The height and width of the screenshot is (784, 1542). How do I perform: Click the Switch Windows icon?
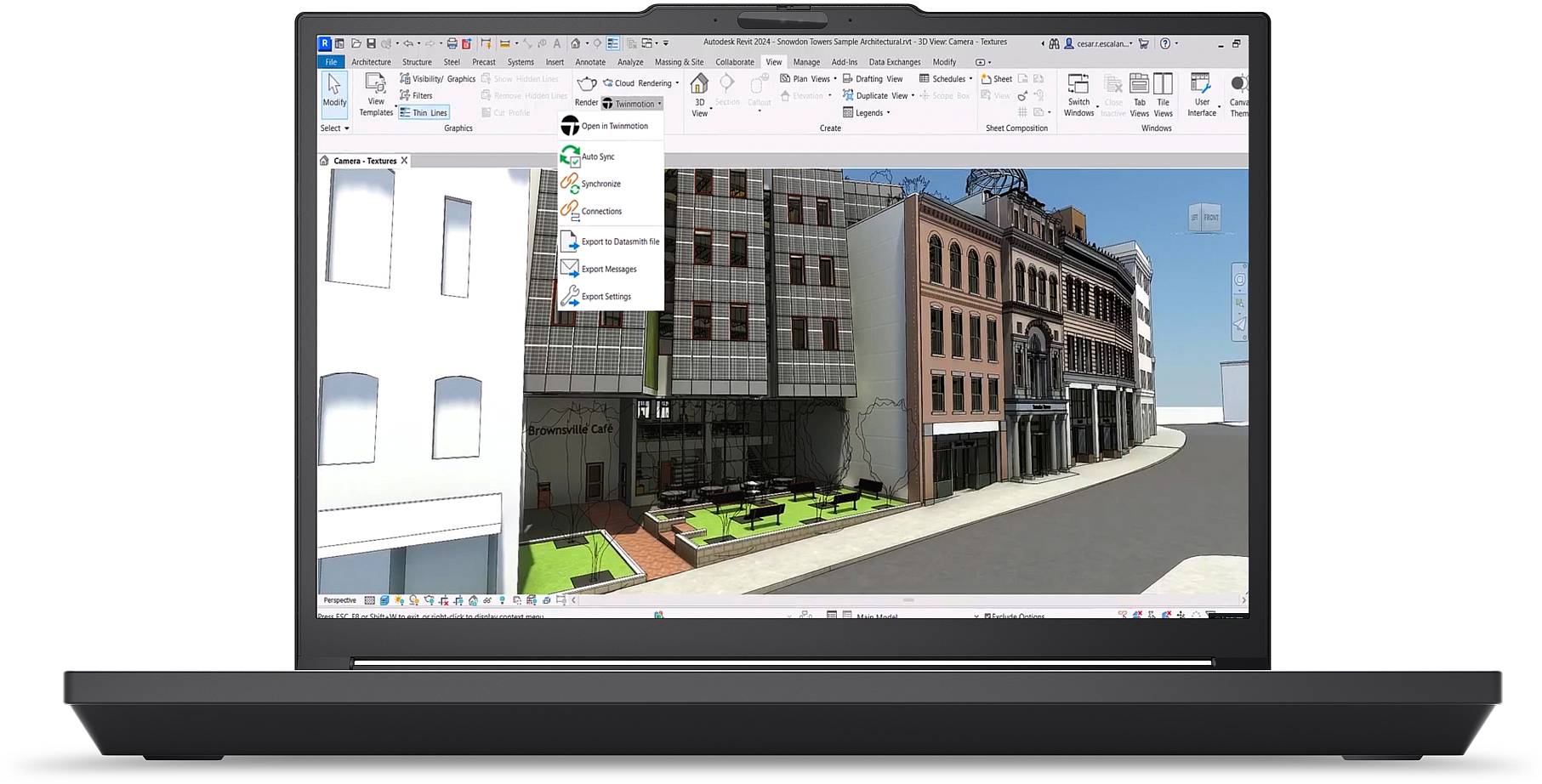(1078, 84)
